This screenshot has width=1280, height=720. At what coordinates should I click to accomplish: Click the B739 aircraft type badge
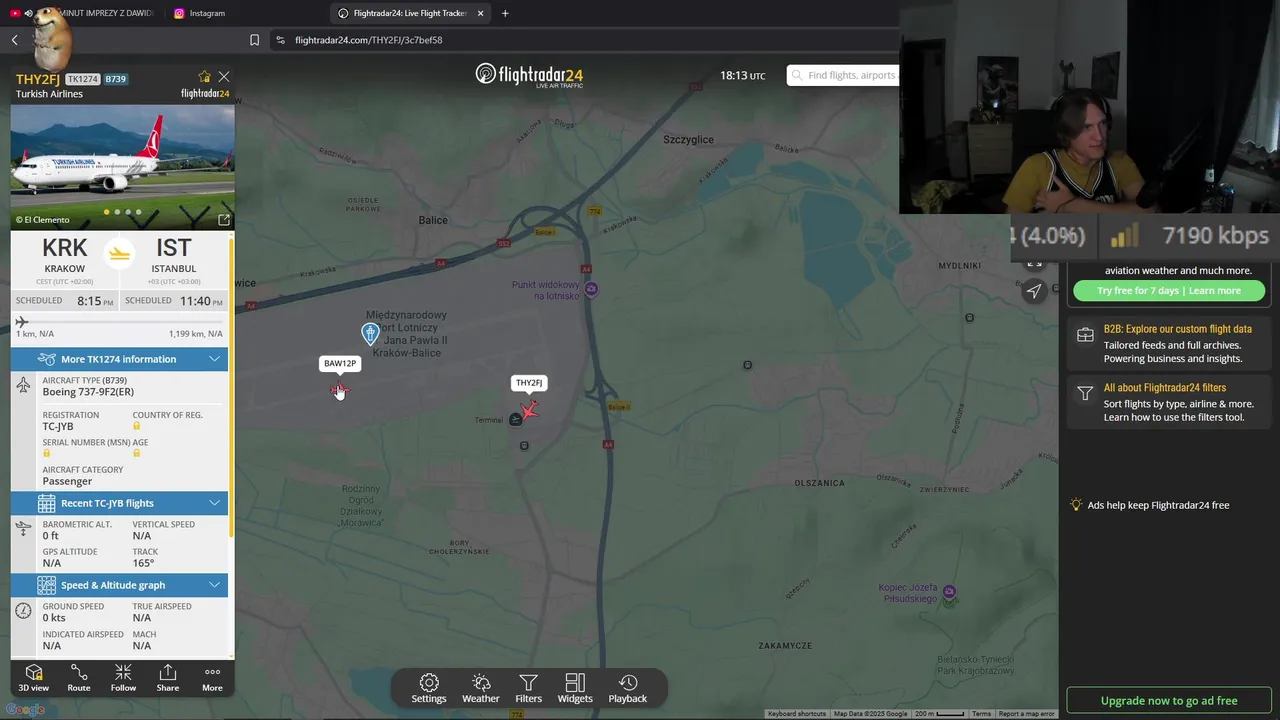click(116, 79)
